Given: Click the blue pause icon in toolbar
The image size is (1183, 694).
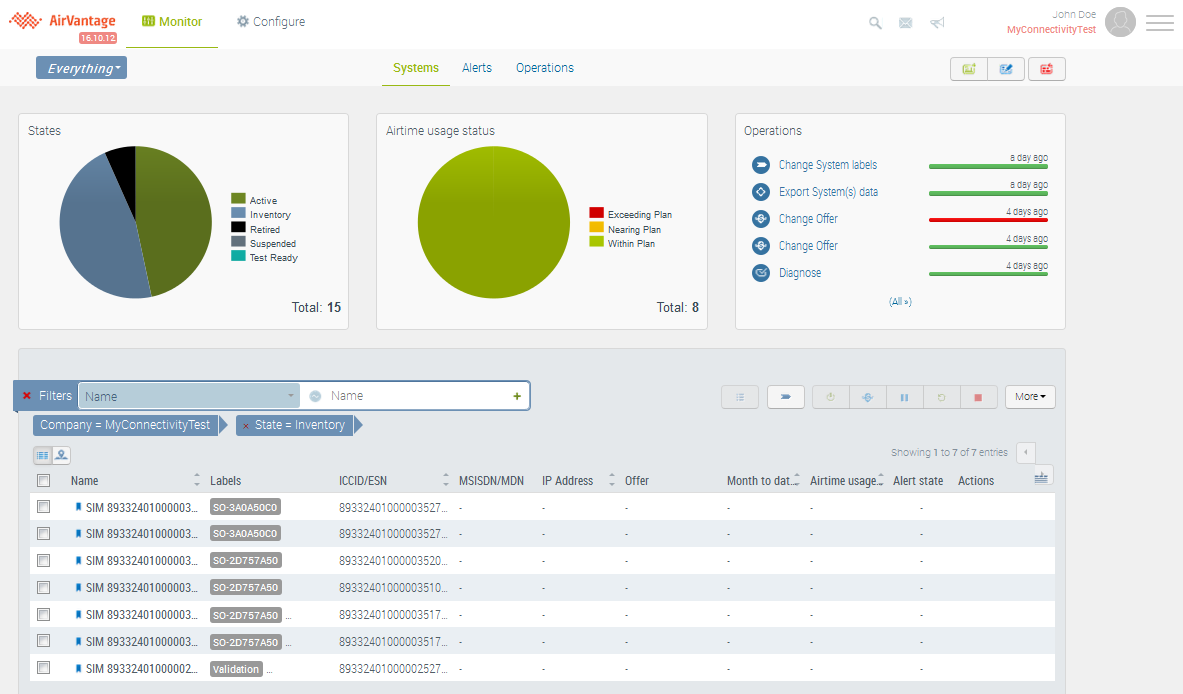Looking at the screenshot, I should (904, 397).
